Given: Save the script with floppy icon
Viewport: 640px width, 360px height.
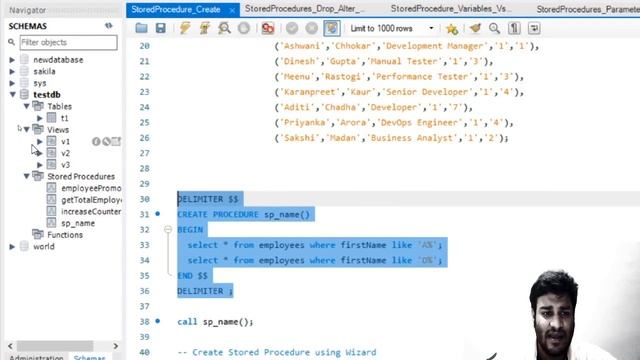Looking at the screenshot, I should click(x=160, y=28).
